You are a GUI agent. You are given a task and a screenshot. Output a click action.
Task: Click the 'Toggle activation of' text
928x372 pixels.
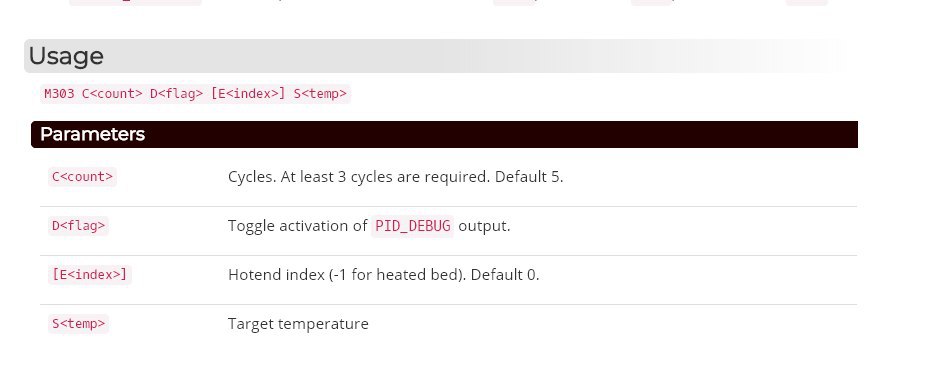(x=298, y=226)
